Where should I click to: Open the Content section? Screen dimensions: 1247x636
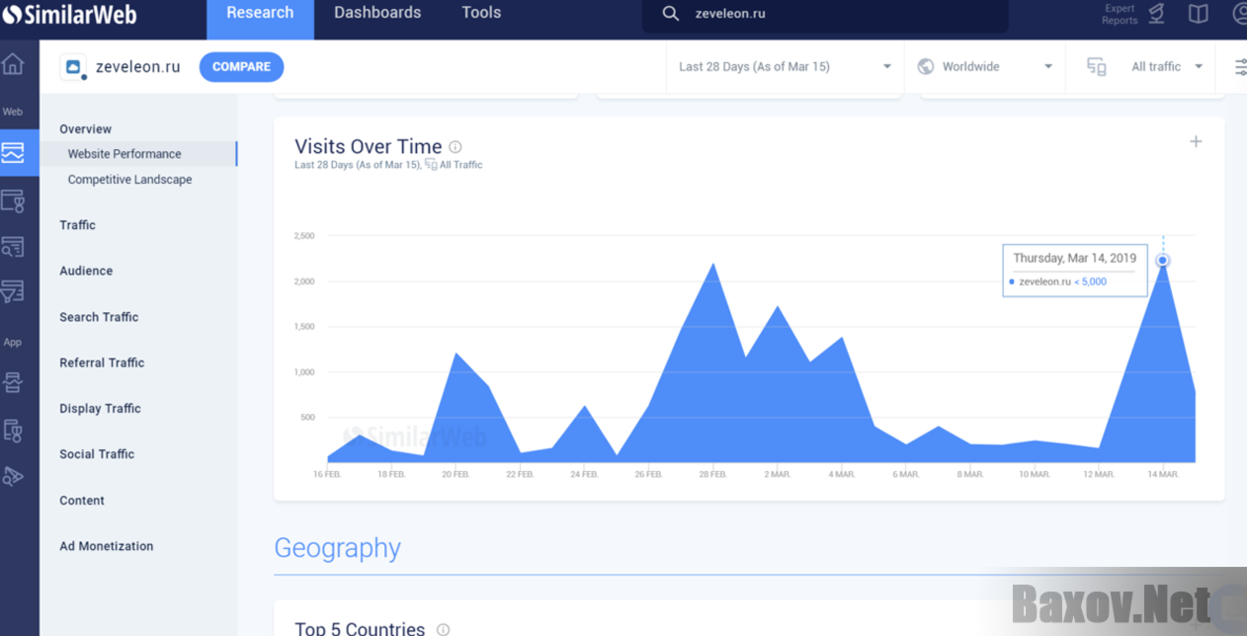pyautogui.click(x=82, y=501)
